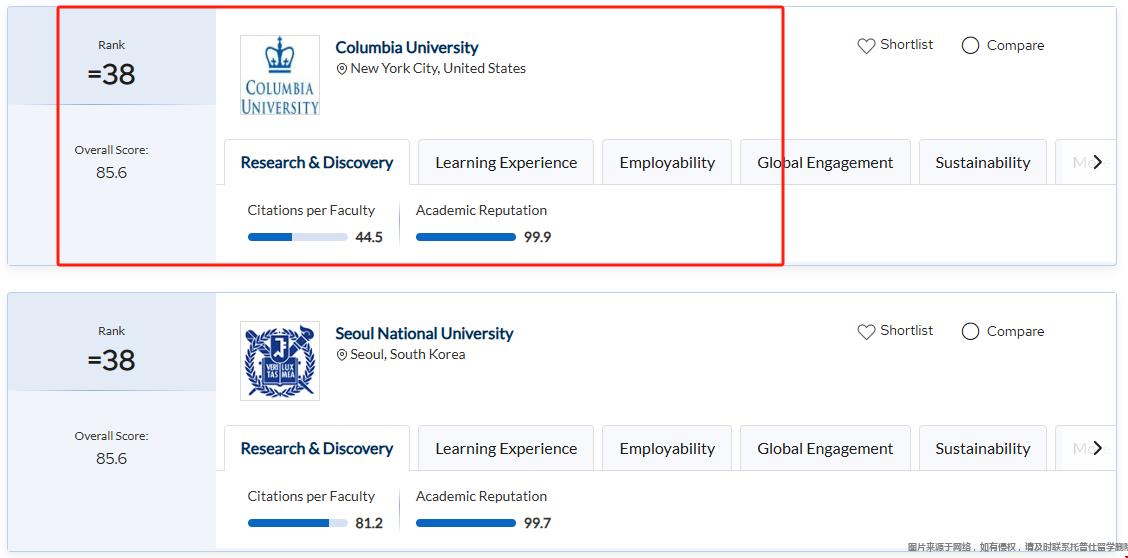Click the heart icon beside Columbia's Shortlist

point(866,46)
